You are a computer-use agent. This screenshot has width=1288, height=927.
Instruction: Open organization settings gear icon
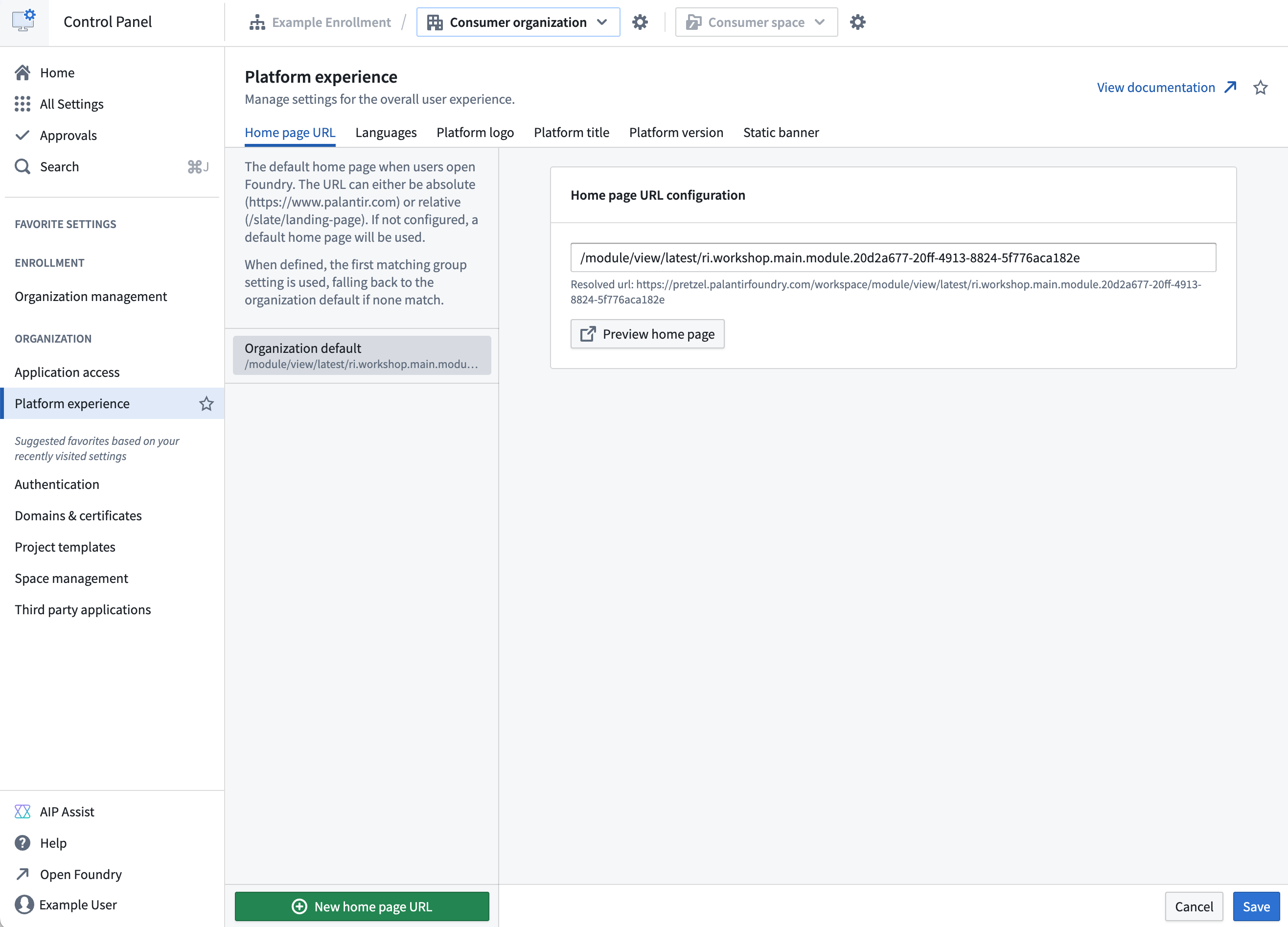(640, 22)
